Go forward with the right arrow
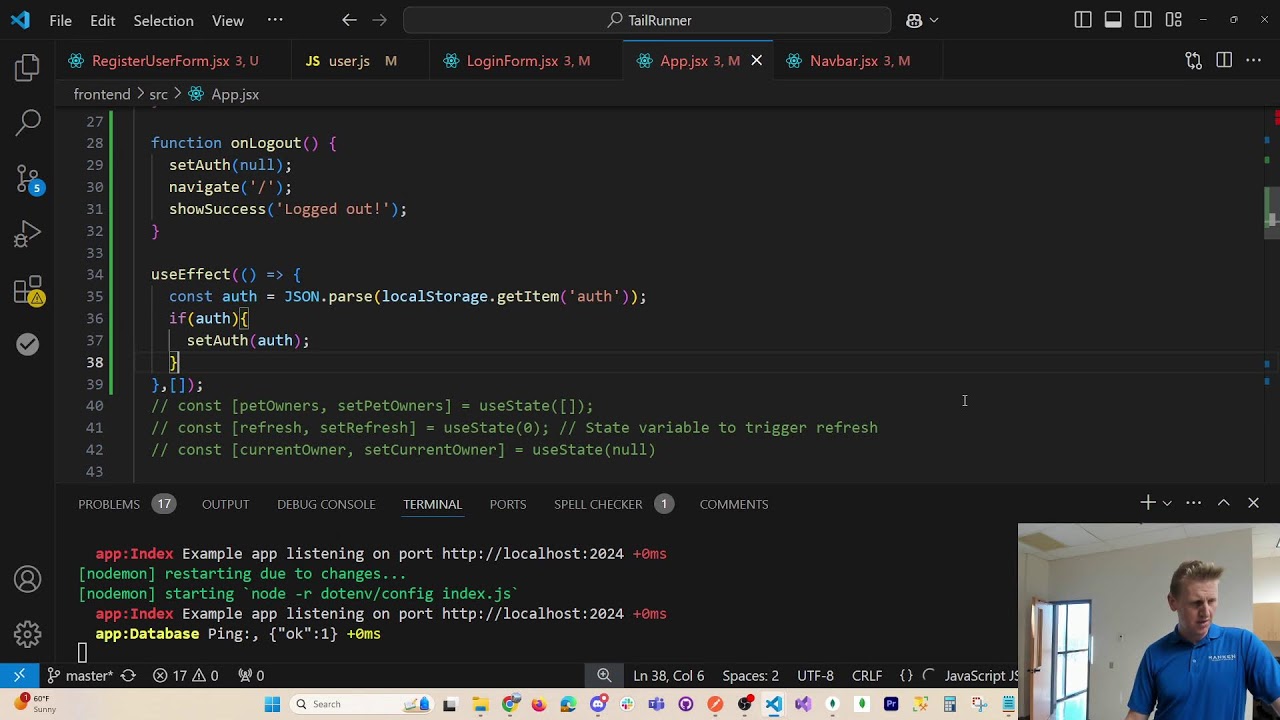This screenshot has height=720, width=1280. (379, 20)
